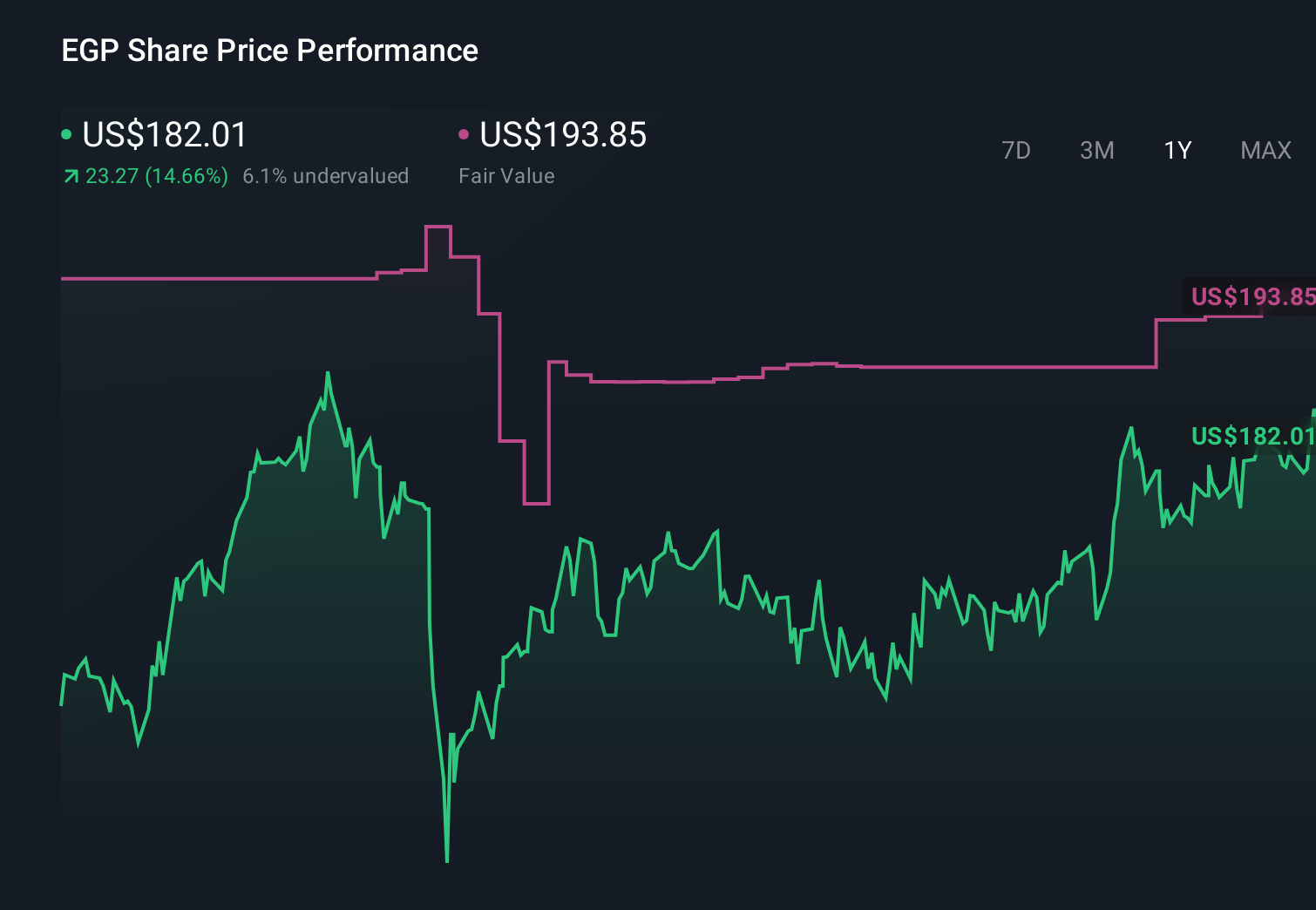The width and height of the screenshot is (1316, 910).
Task: Click the pink Fair Value legend dot
Action: click(465, 134)
